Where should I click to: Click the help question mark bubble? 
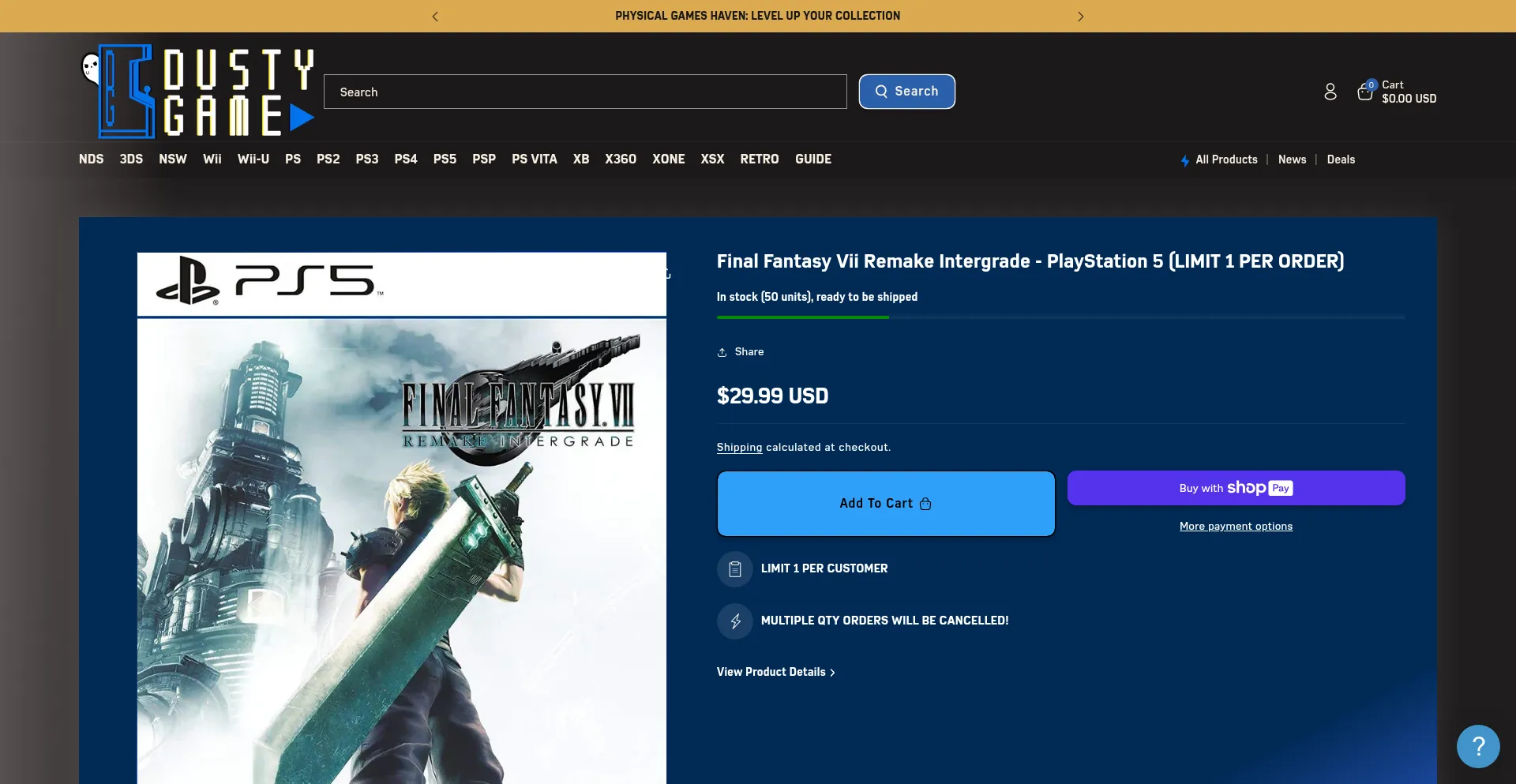pos(1477,746)
